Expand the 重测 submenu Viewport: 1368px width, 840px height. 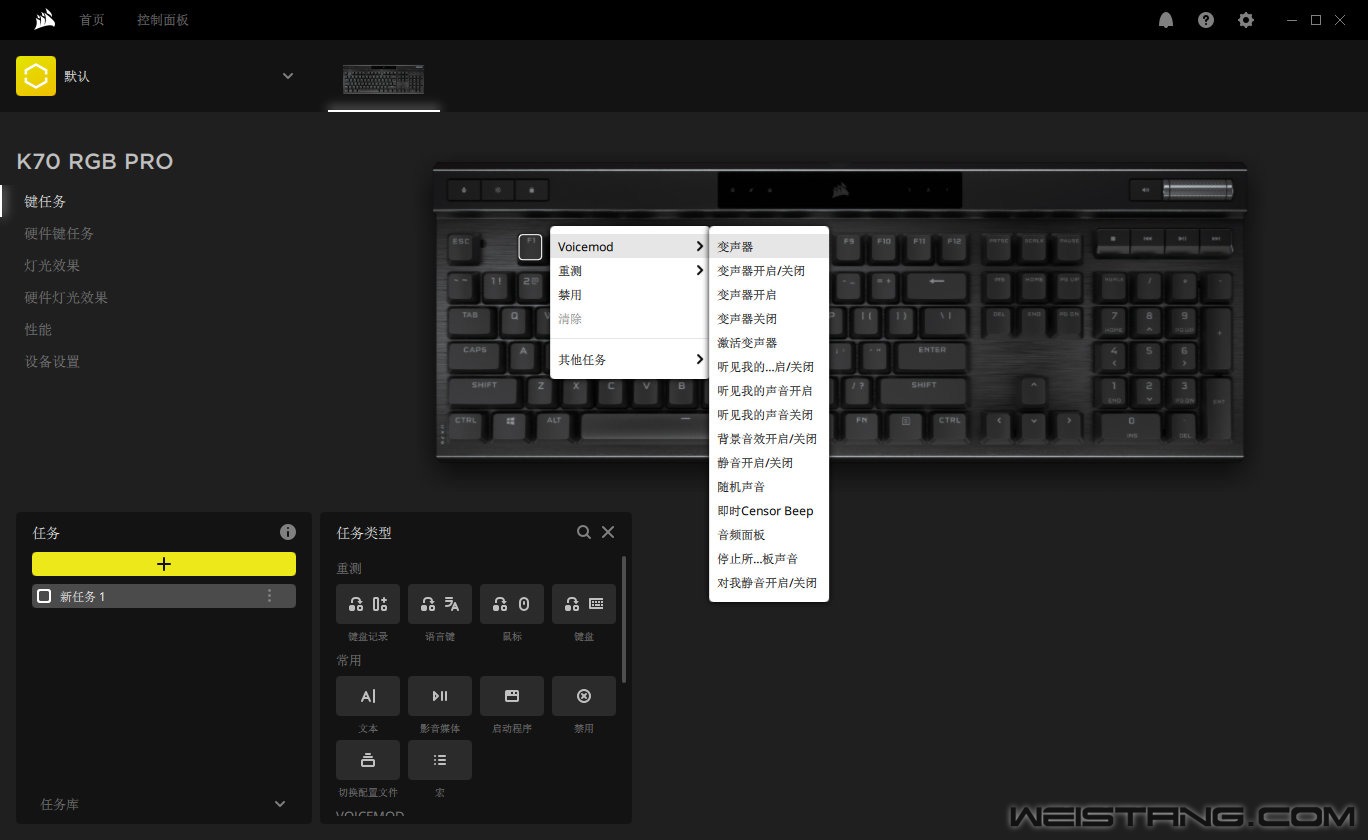coord(629,270)
